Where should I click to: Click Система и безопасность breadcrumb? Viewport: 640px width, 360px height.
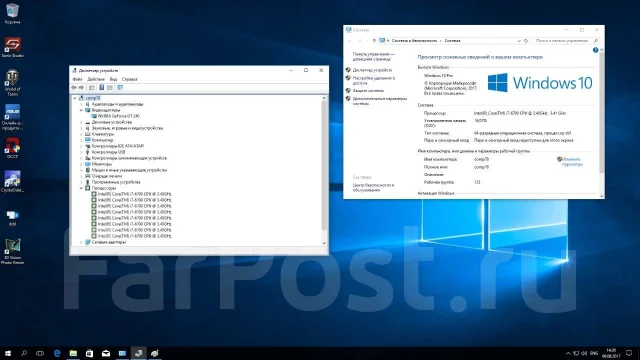pos(414,40)
